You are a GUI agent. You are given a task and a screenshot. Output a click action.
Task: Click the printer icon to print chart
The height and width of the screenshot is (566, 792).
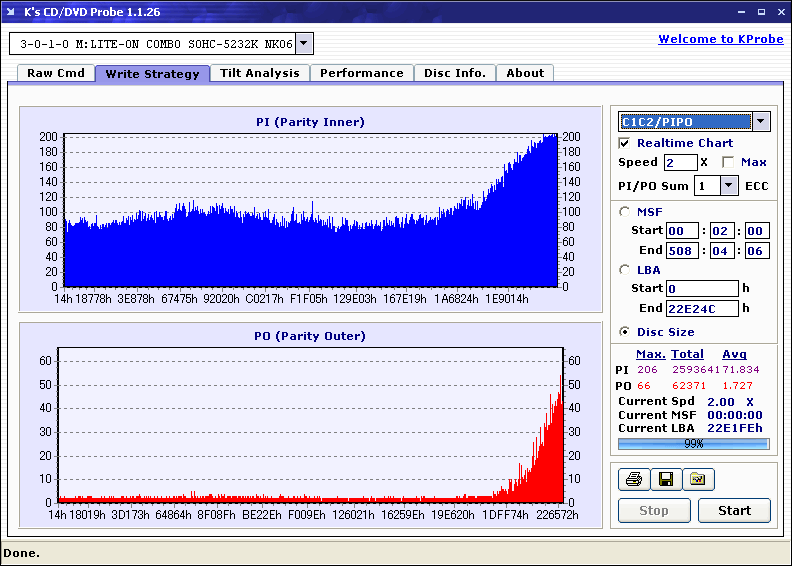[x=633, y=479]
